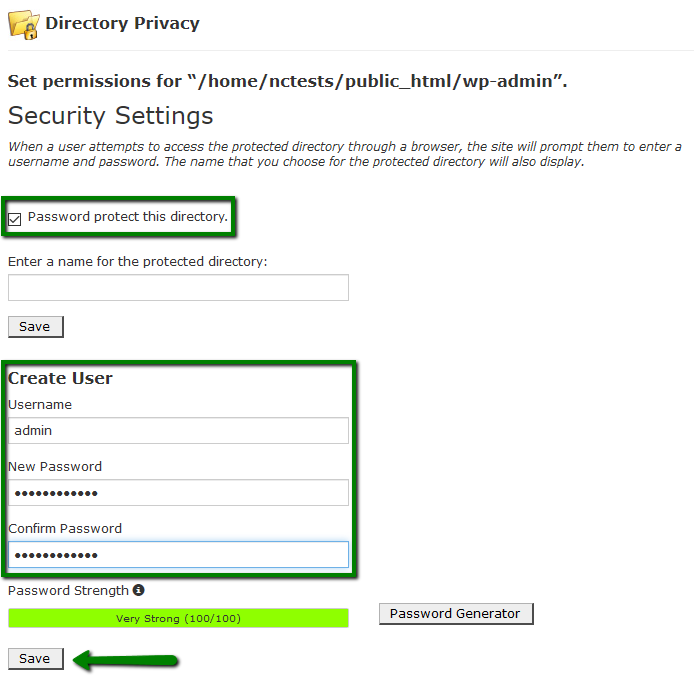Viewport: 694px width, 683px height.
Task: Click Save below the password strength bar
Action: pyautogui.click(x=35, y=659)
